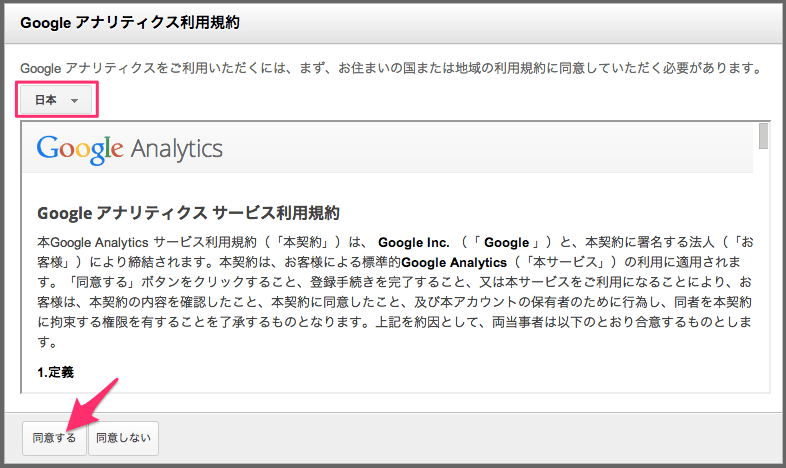This screenshot has height=468, width=786.
Task: Click the gray header band behind logo
Action: pos(387,148)
